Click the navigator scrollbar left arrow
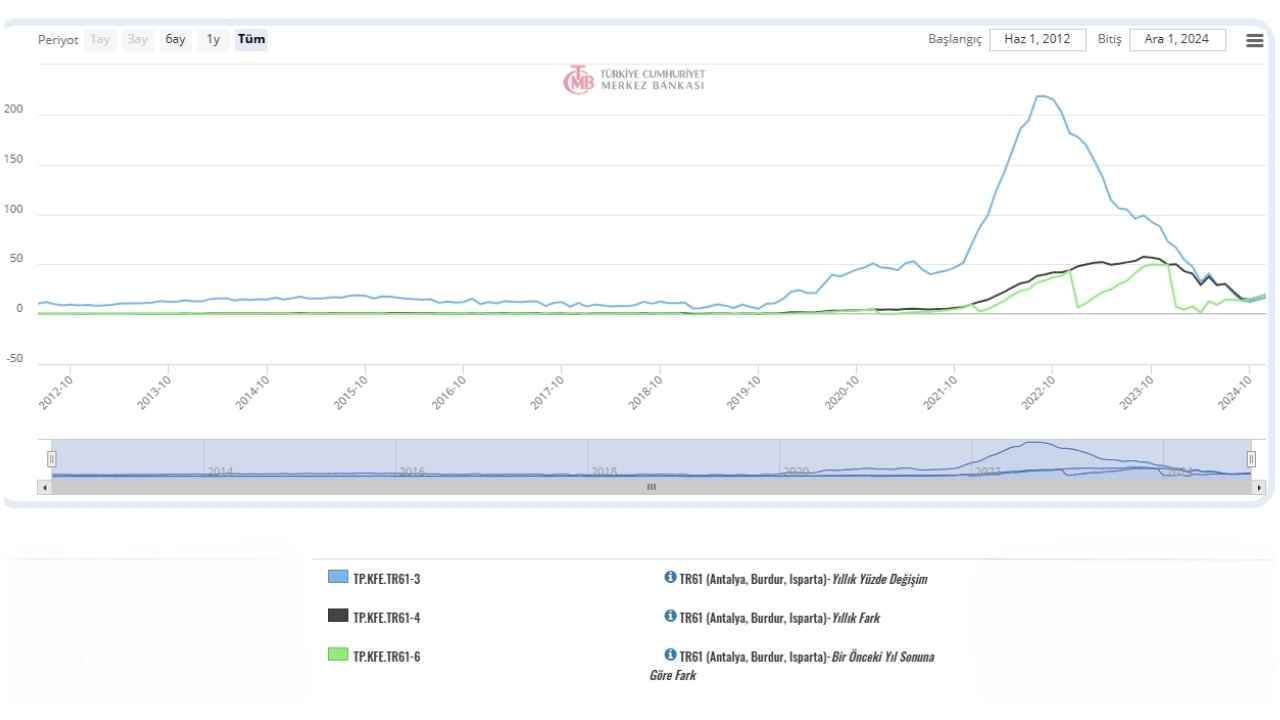This screenshot has width=1280, height=720. (44, 487)
